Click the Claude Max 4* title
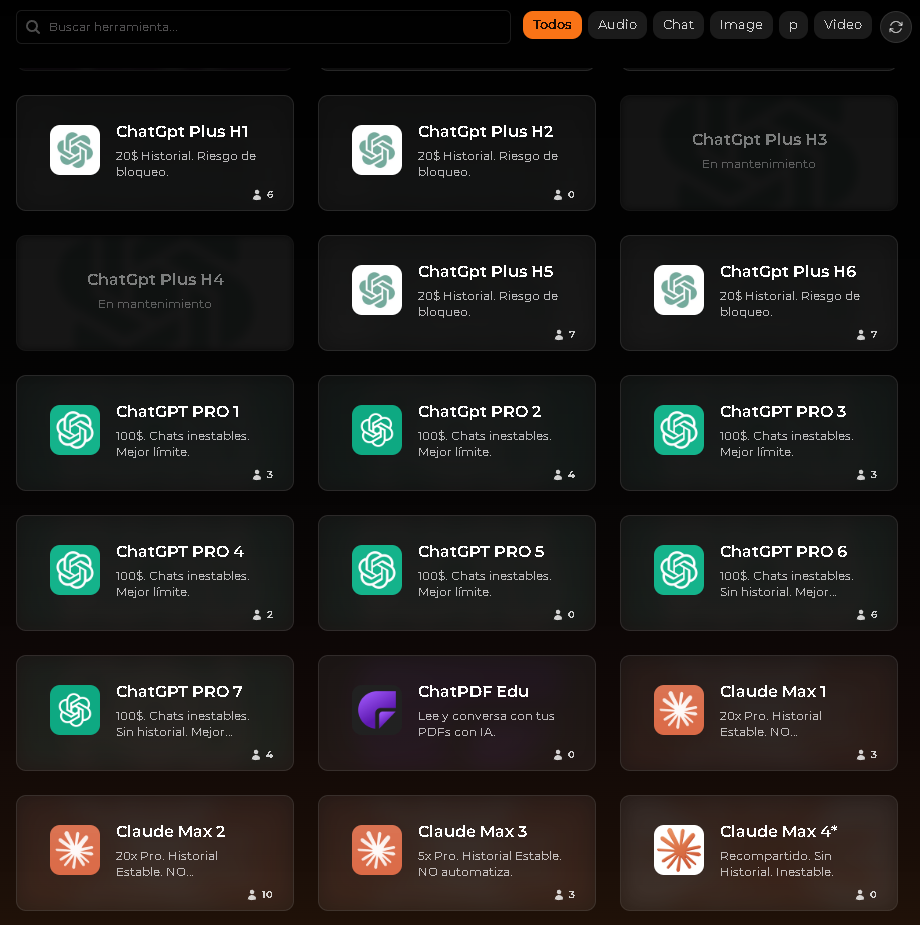920x925 pixels. (779, 832)
